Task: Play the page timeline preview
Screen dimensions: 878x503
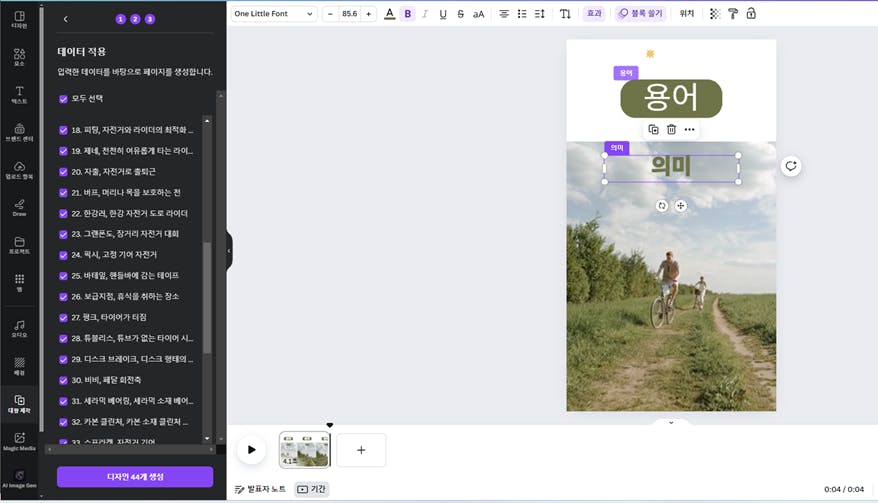Action: (x=251, y=450)
